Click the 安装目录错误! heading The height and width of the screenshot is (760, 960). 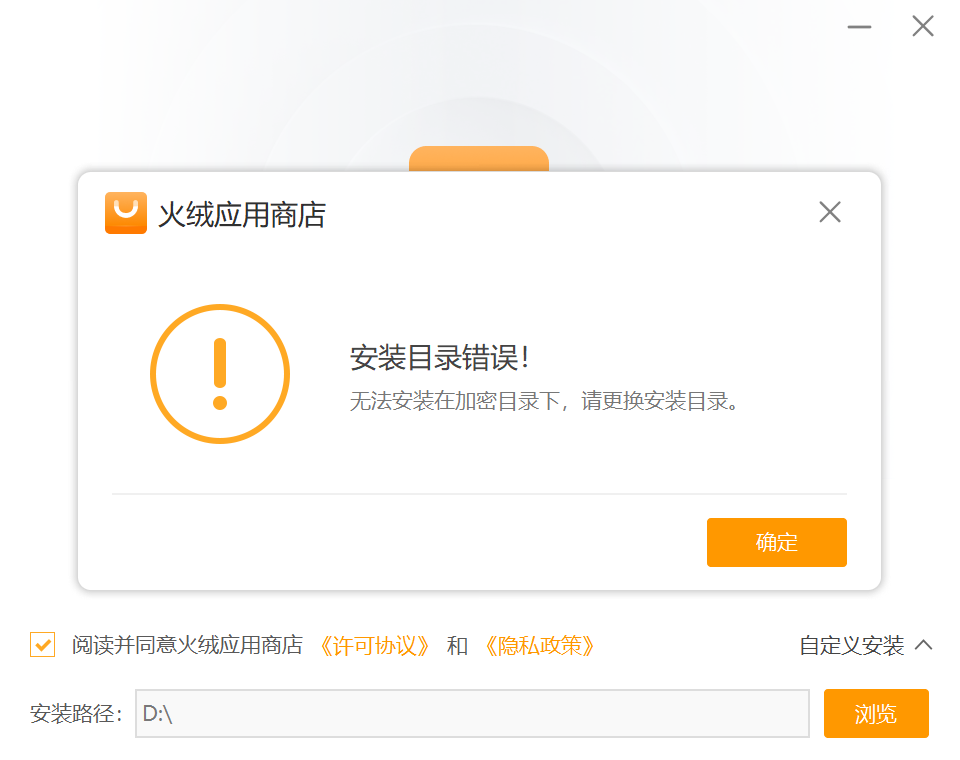[439, 358]
